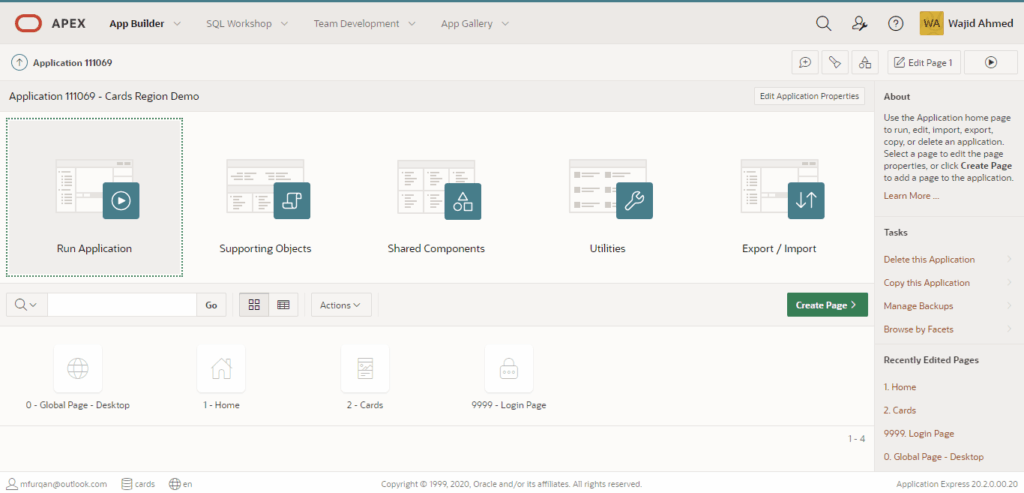Click the globe language icon beside en

click(x=174, y=484)
